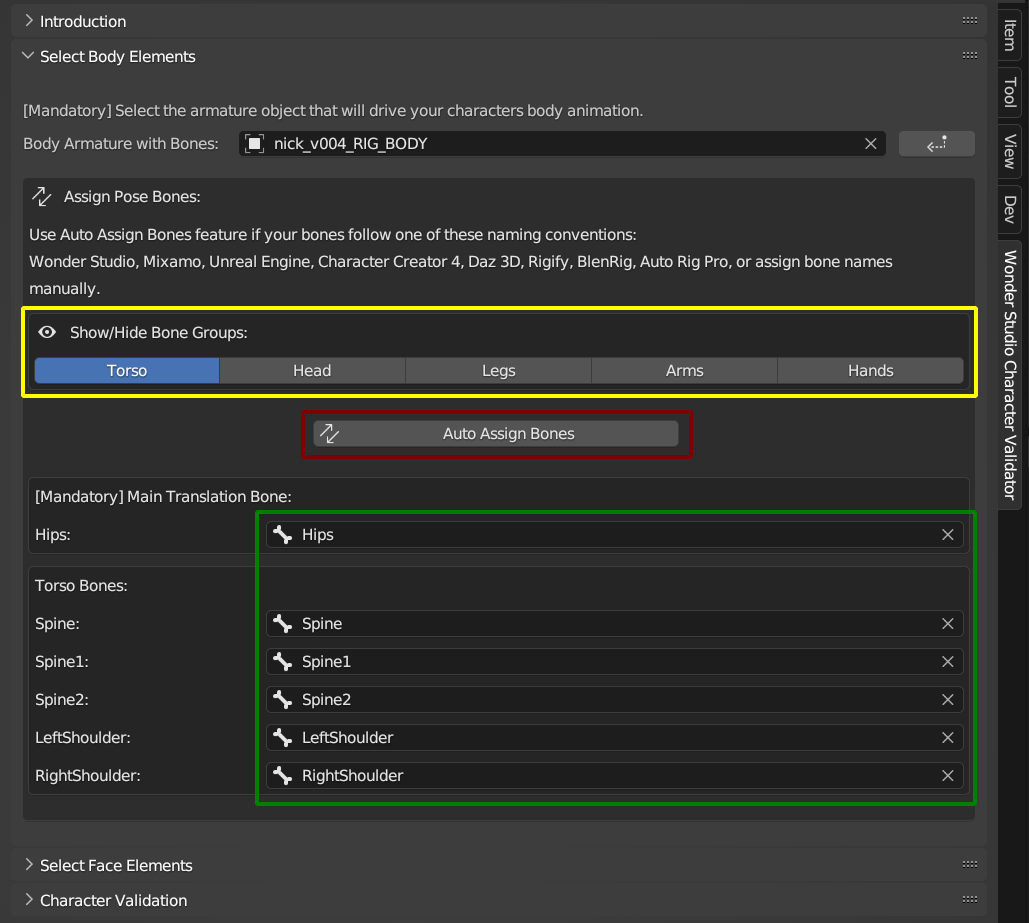Click the bone icon in Spine2 field

pyautogui.click(x=282, y=700)
